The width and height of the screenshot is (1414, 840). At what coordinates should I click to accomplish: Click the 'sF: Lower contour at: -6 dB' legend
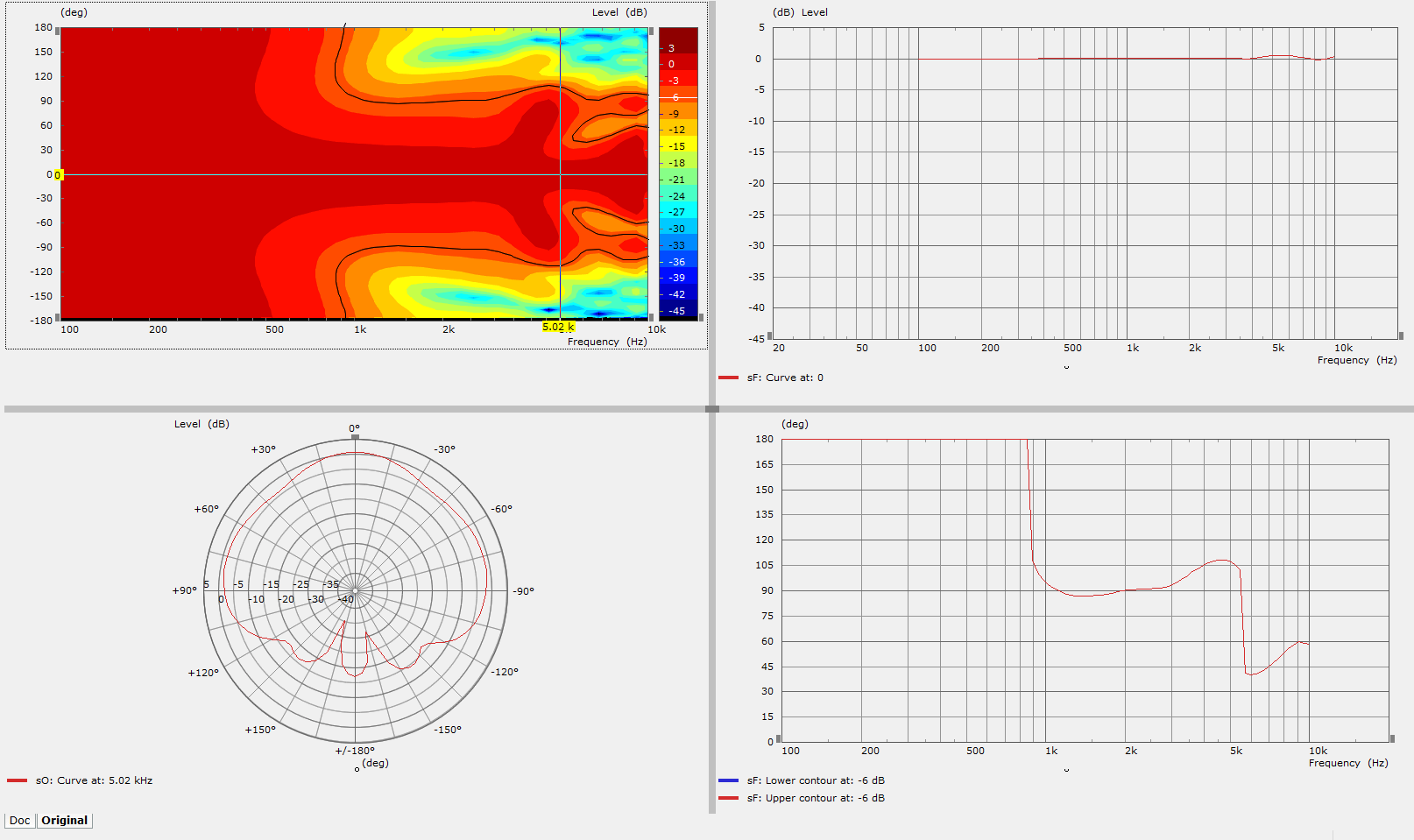click(x=816, y=780)
